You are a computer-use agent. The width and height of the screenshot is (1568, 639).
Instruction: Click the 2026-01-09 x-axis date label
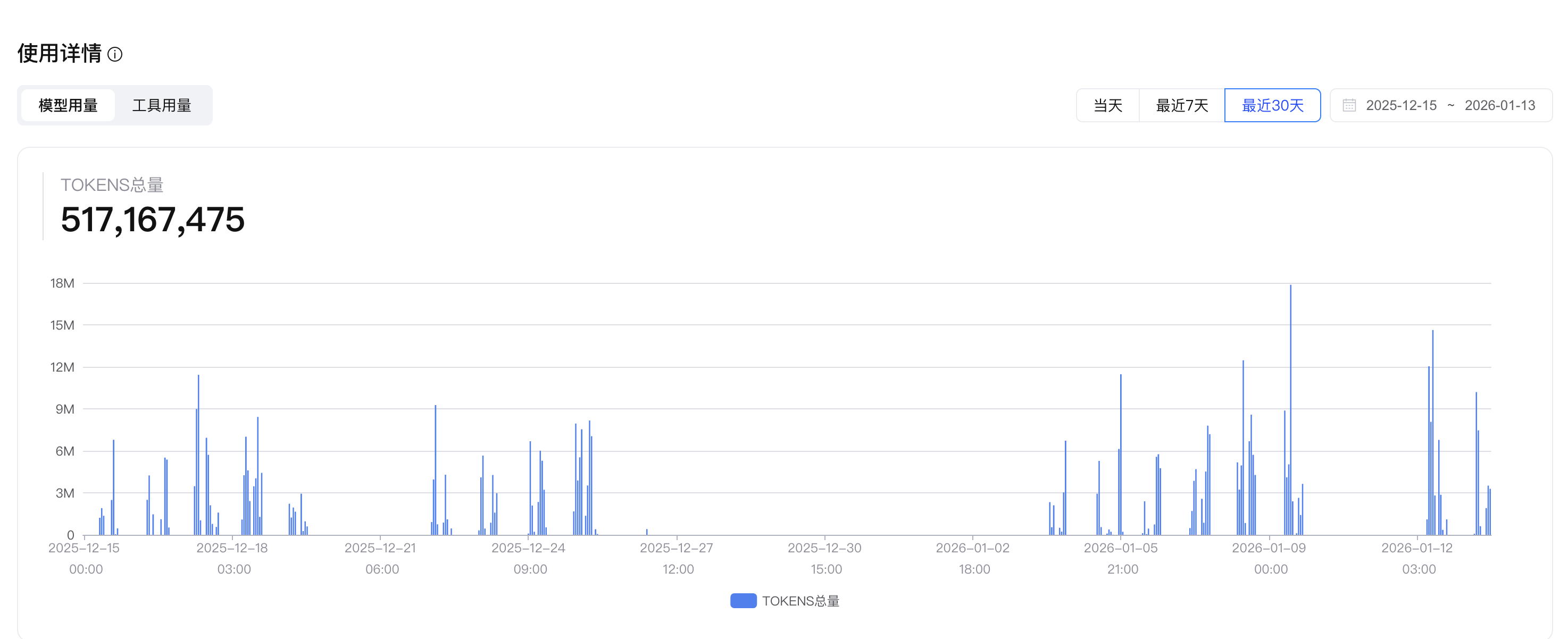[x=1269, y=548]
